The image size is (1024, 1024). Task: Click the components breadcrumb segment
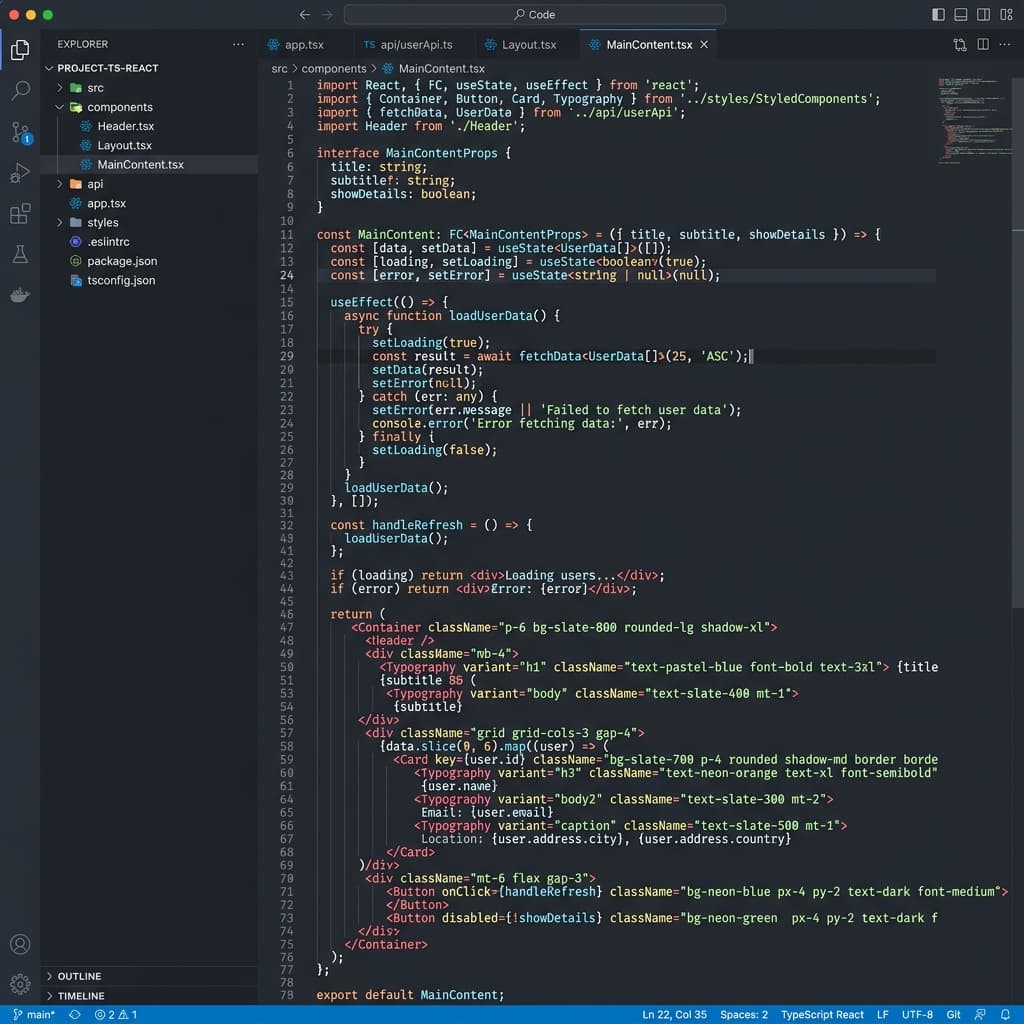334,69
